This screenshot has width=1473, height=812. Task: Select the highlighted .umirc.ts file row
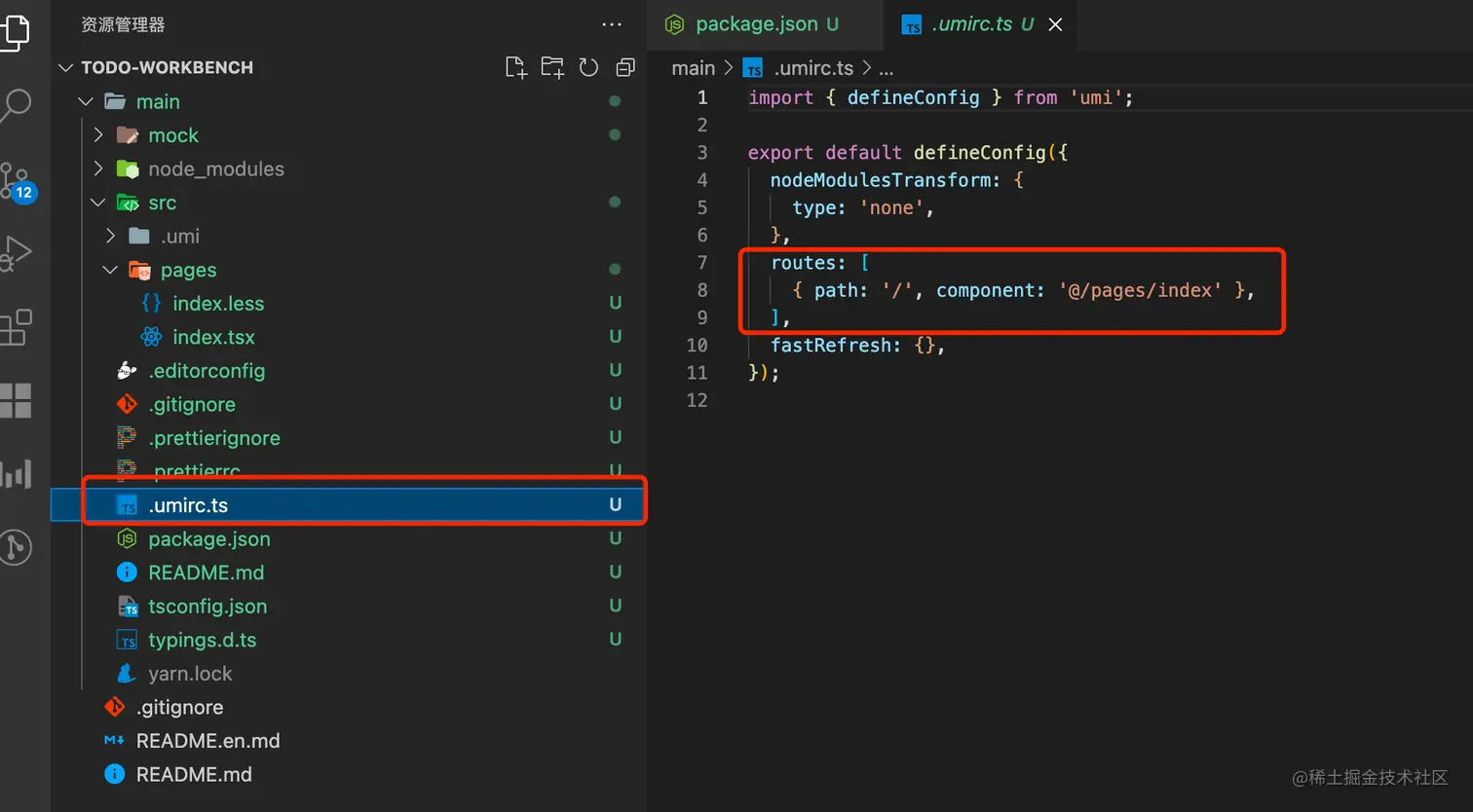349,504
